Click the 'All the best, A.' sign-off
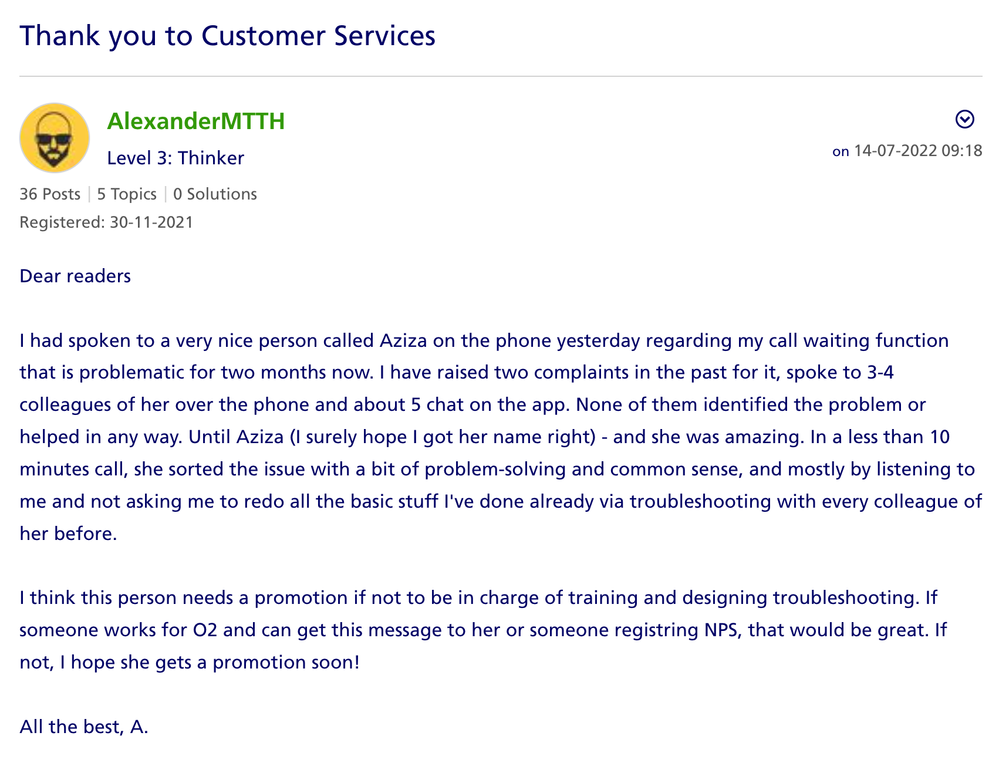 tap(84, 727)
